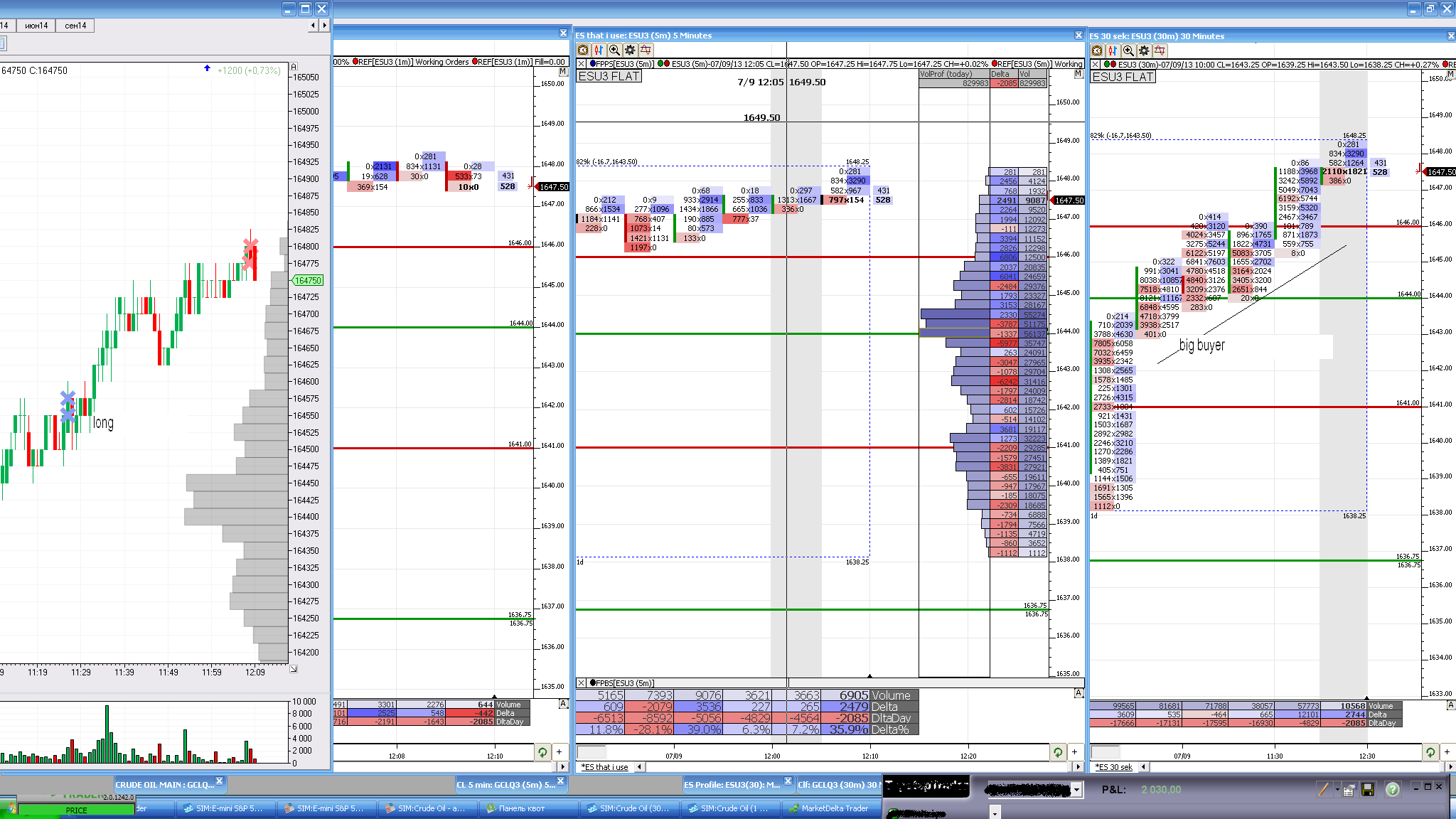Remove the FPBS[ESU3 (5m)] panel with X box
This screenshot has height=819, width=1456.
tap(582, 683)
